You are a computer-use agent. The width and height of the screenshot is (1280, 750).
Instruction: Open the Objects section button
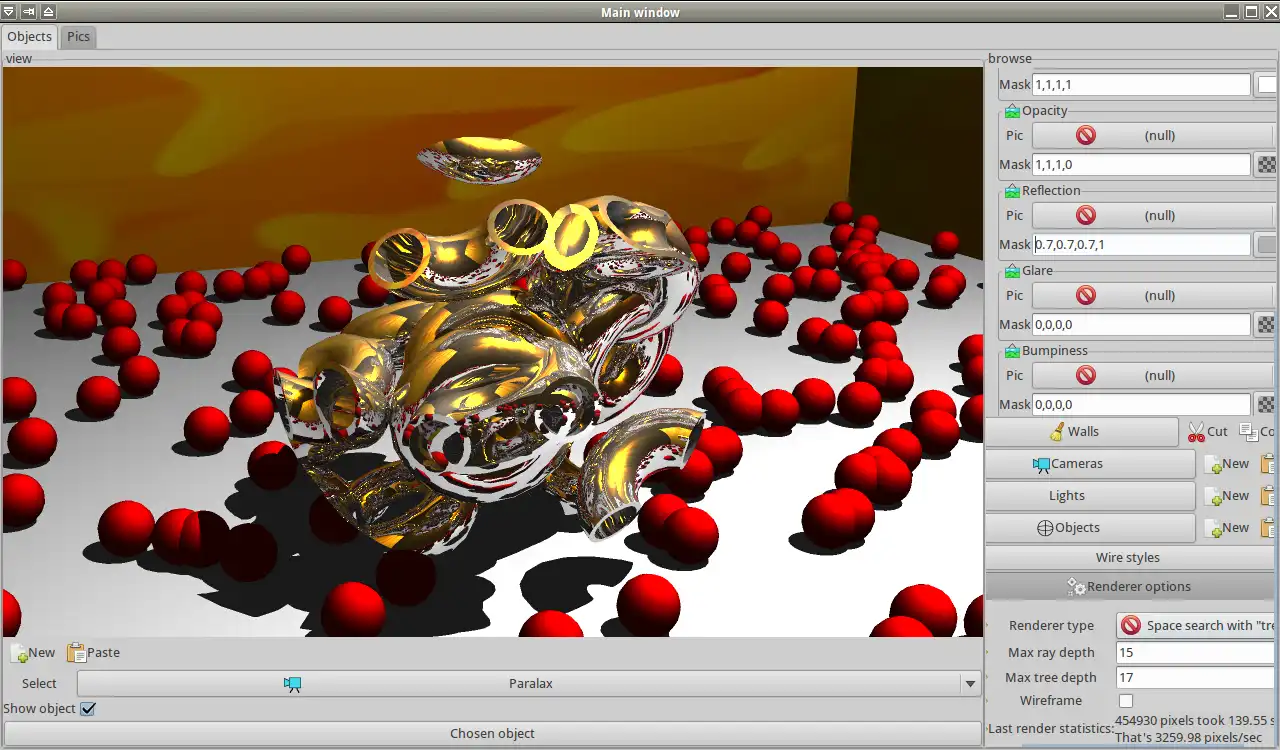click(1090, 528)
